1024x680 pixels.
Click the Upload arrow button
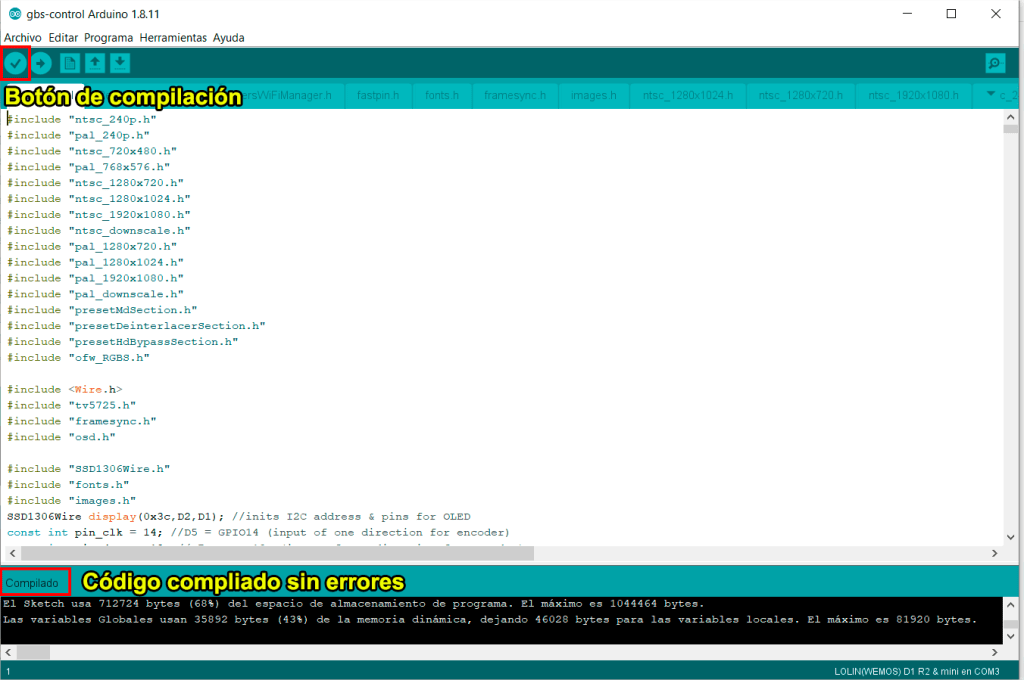(x=42, y=63)
